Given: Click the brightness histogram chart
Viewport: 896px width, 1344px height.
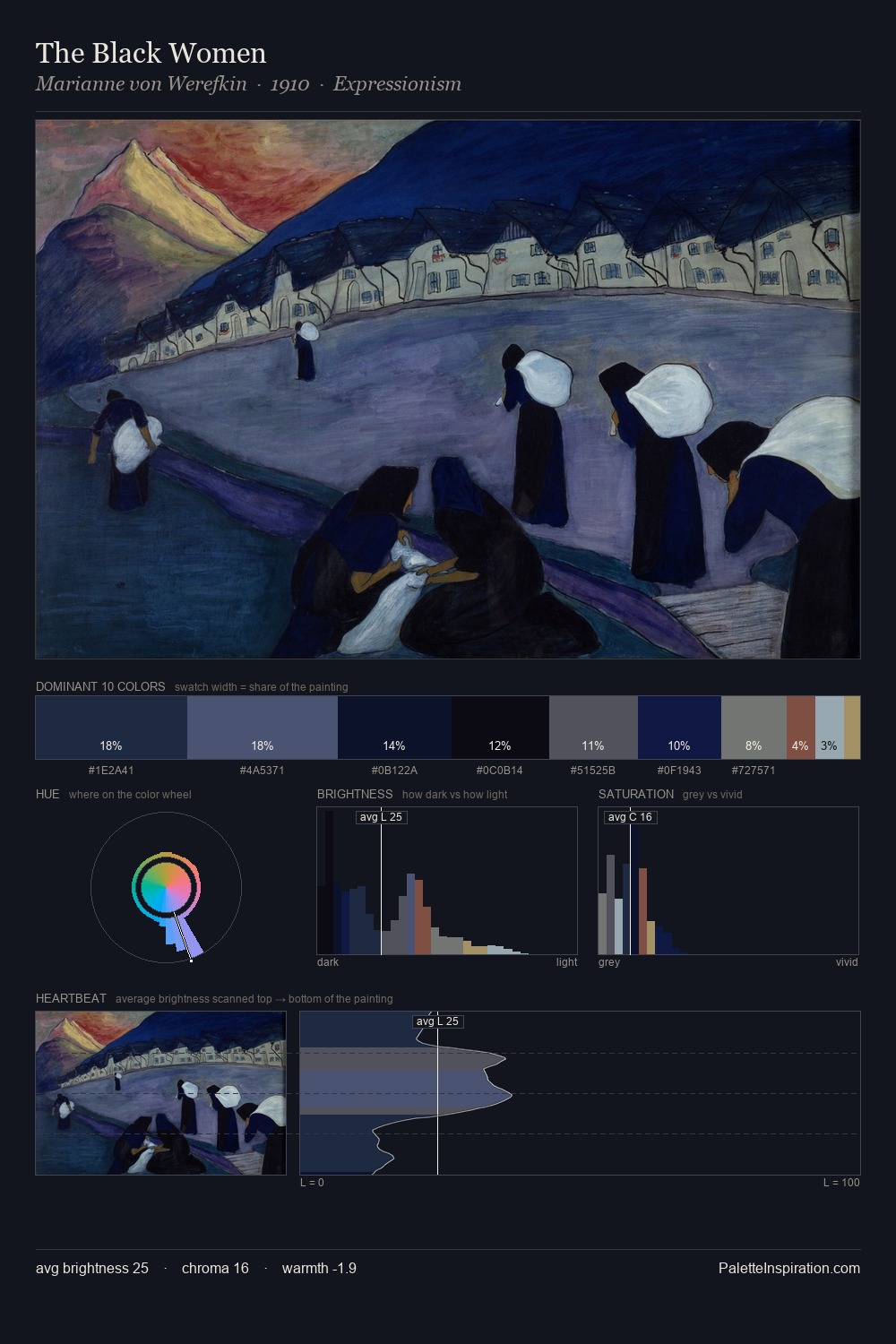Looking at the screenshot, I should (447, 881).
